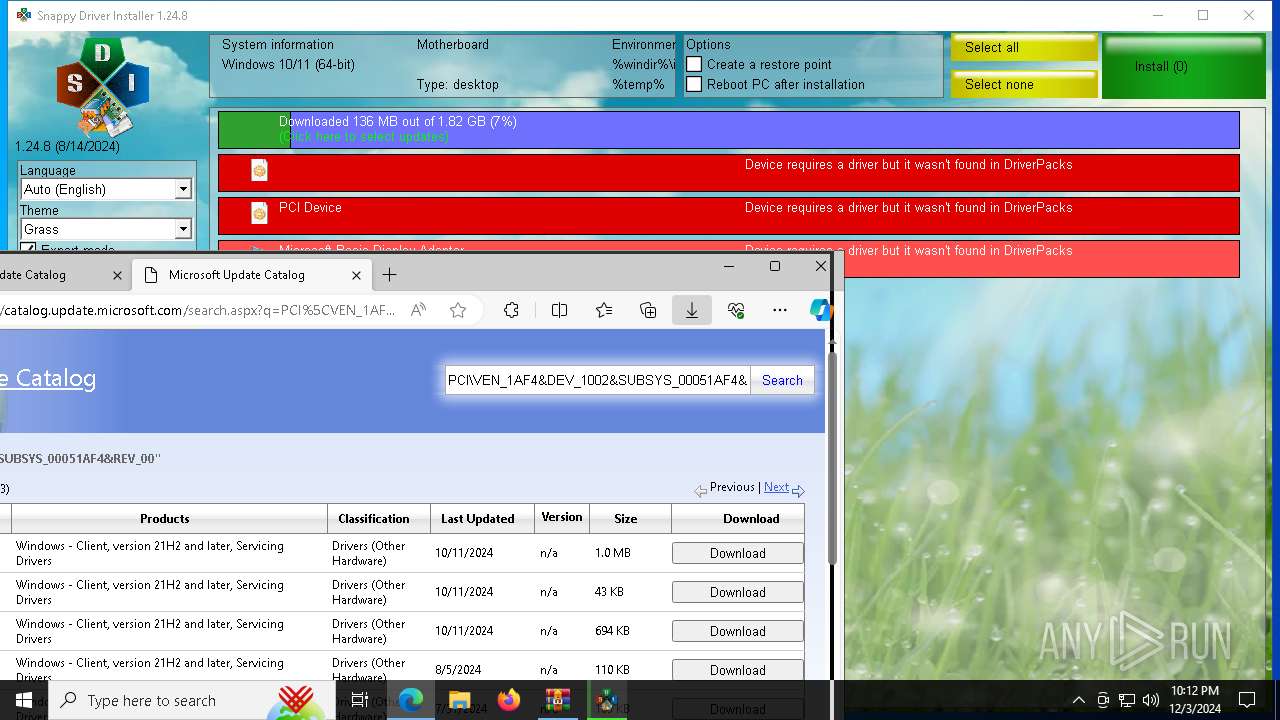1280x720 pixels.
Task: Click System information heading in SDI
Action: [x=278, y=44]
